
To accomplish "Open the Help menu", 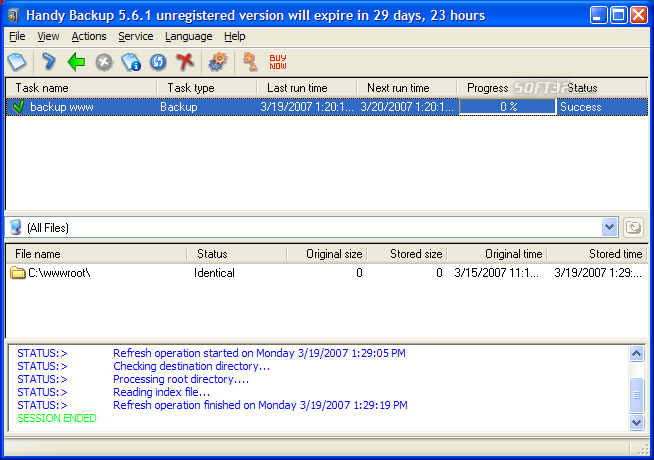I will (234, 36).
